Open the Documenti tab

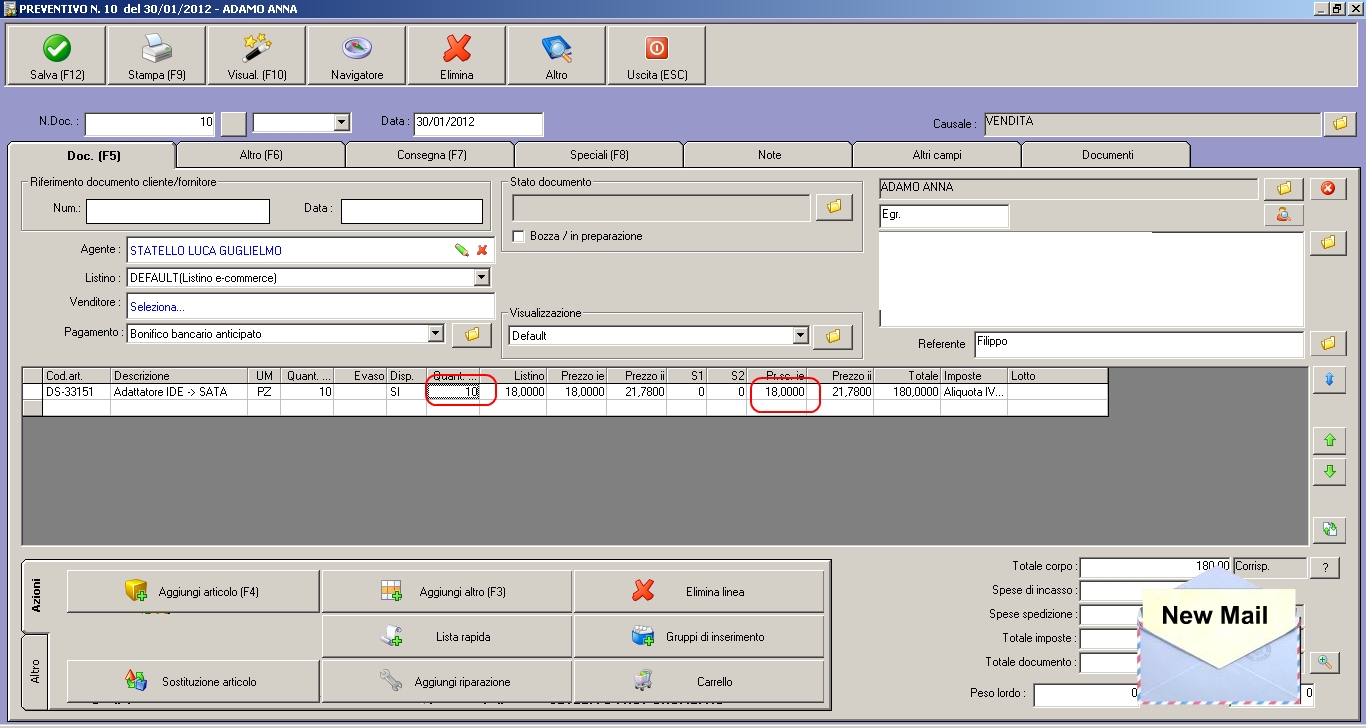tap(1107, 155)
